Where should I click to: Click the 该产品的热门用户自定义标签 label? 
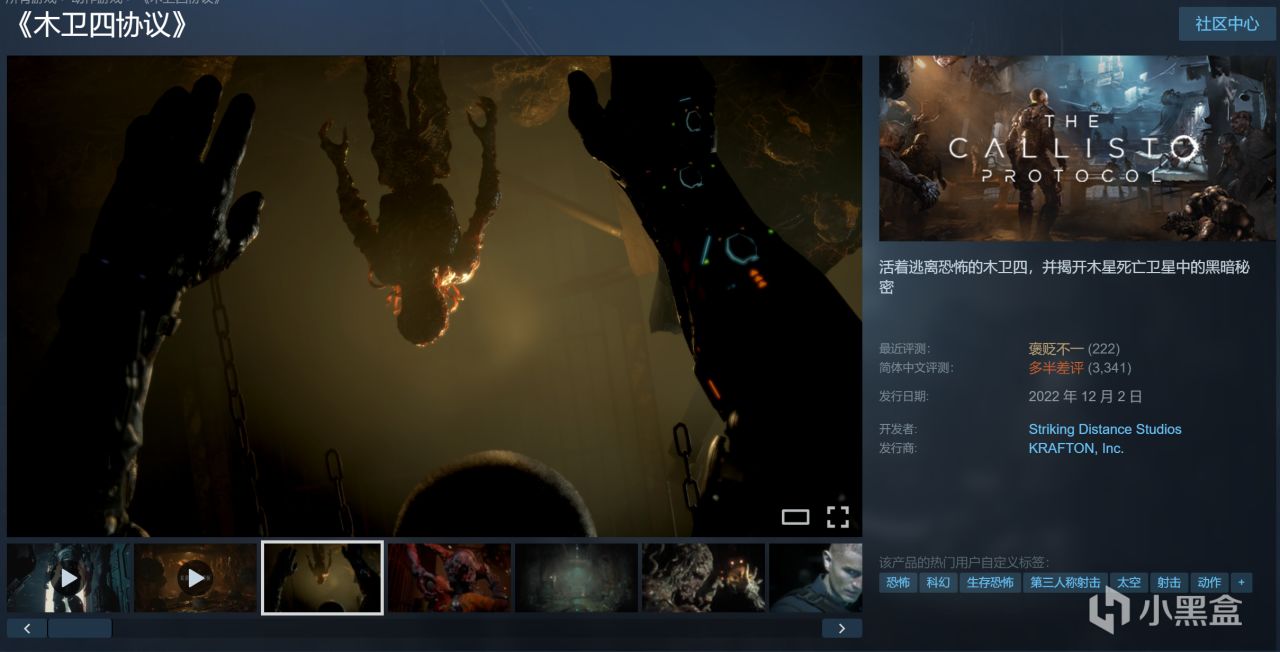(x=964, y=562)
